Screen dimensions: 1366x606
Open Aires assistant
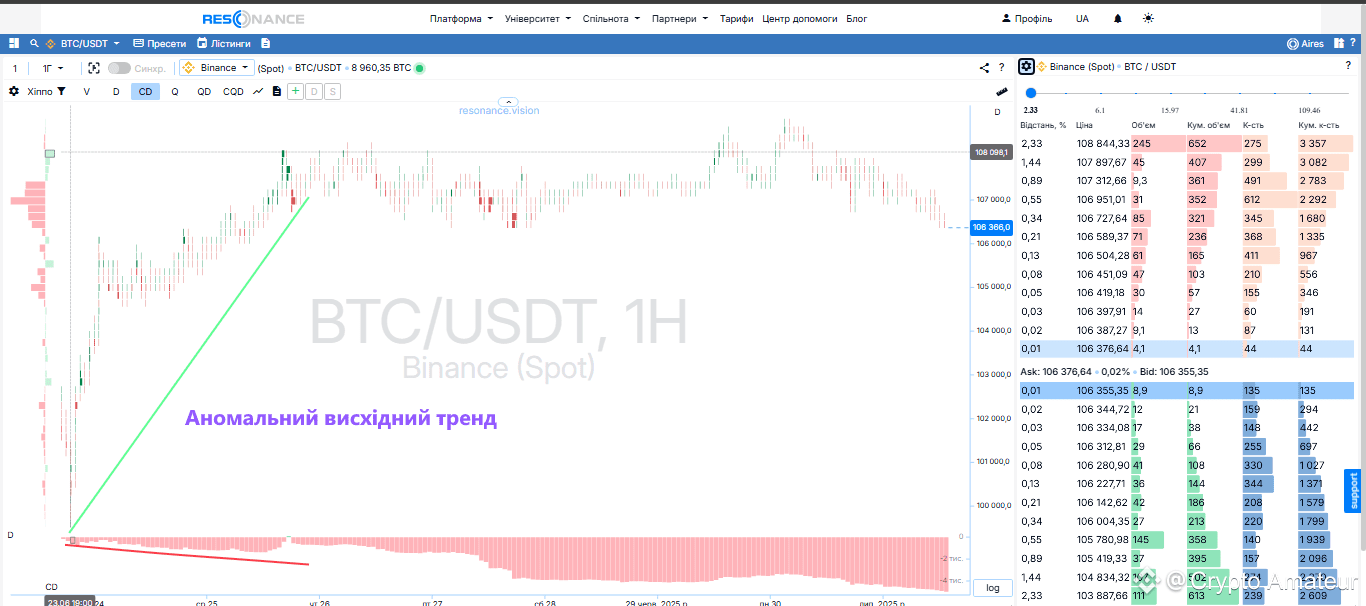pyautogui.click(x=1306, y=44)
